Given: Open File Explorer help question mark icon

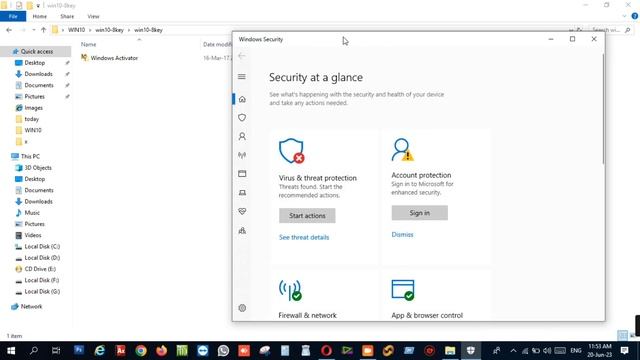Looking at the screenshot, I should pyautogui.click(x=635, y=16).
